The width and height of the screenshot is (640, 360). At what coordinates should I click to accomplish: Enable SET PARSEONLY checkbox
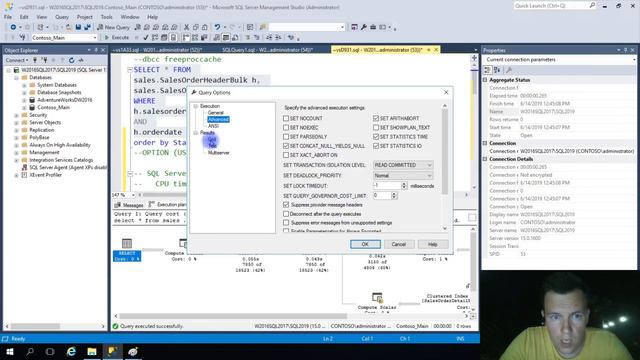click(x=286, y=137)
